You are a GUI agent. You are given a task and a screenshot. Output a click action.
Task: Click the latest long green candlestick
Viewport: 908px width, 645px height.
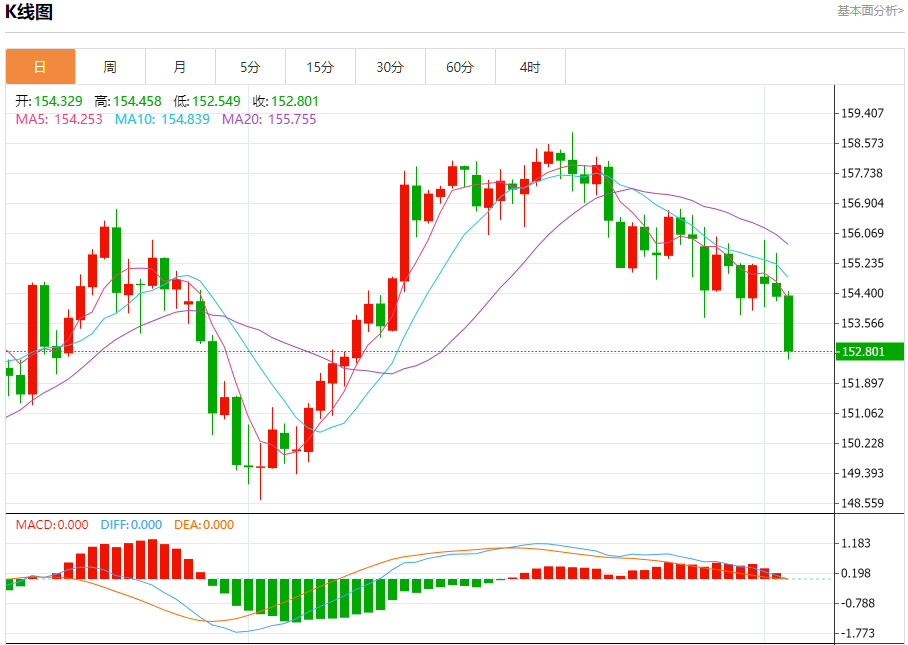pos(788,324)
